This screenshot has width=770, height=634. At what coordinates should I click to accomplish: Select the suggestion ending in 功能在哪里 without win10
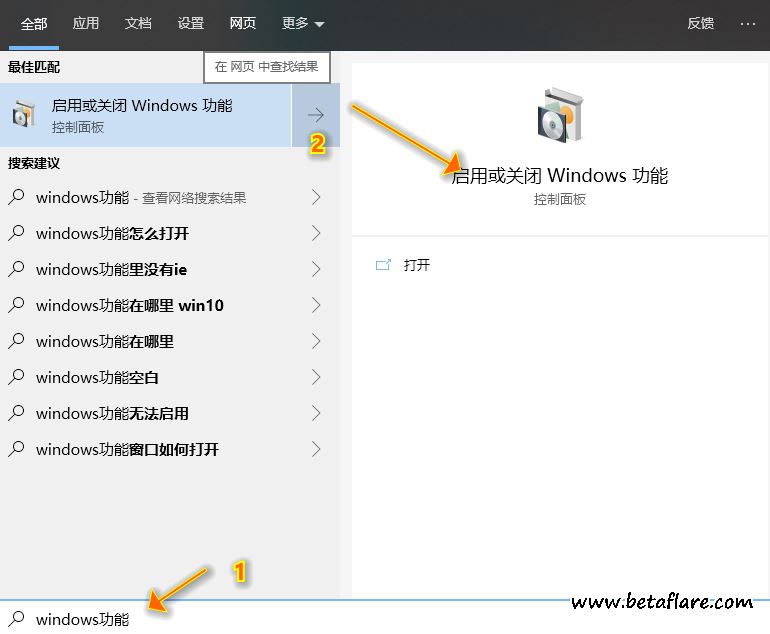pos(170,341)
